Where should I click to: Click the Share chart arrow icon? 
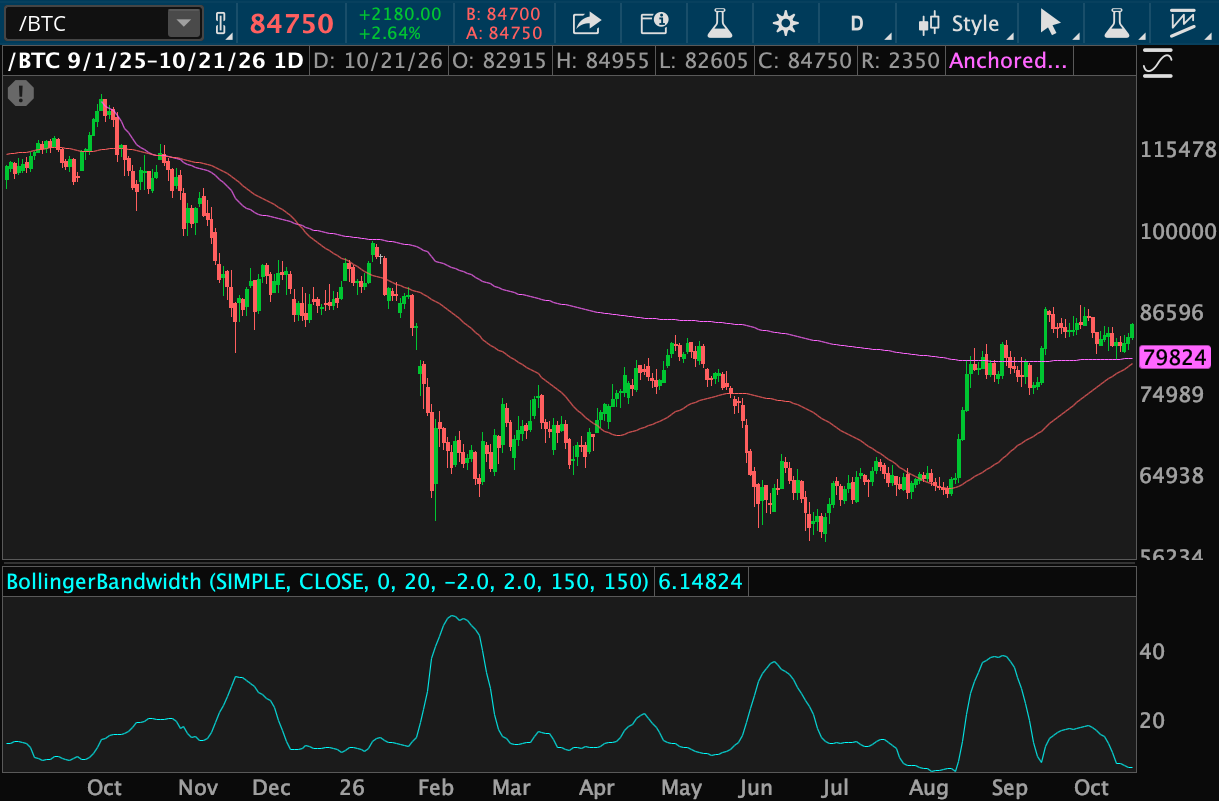(x=587, y=23)
